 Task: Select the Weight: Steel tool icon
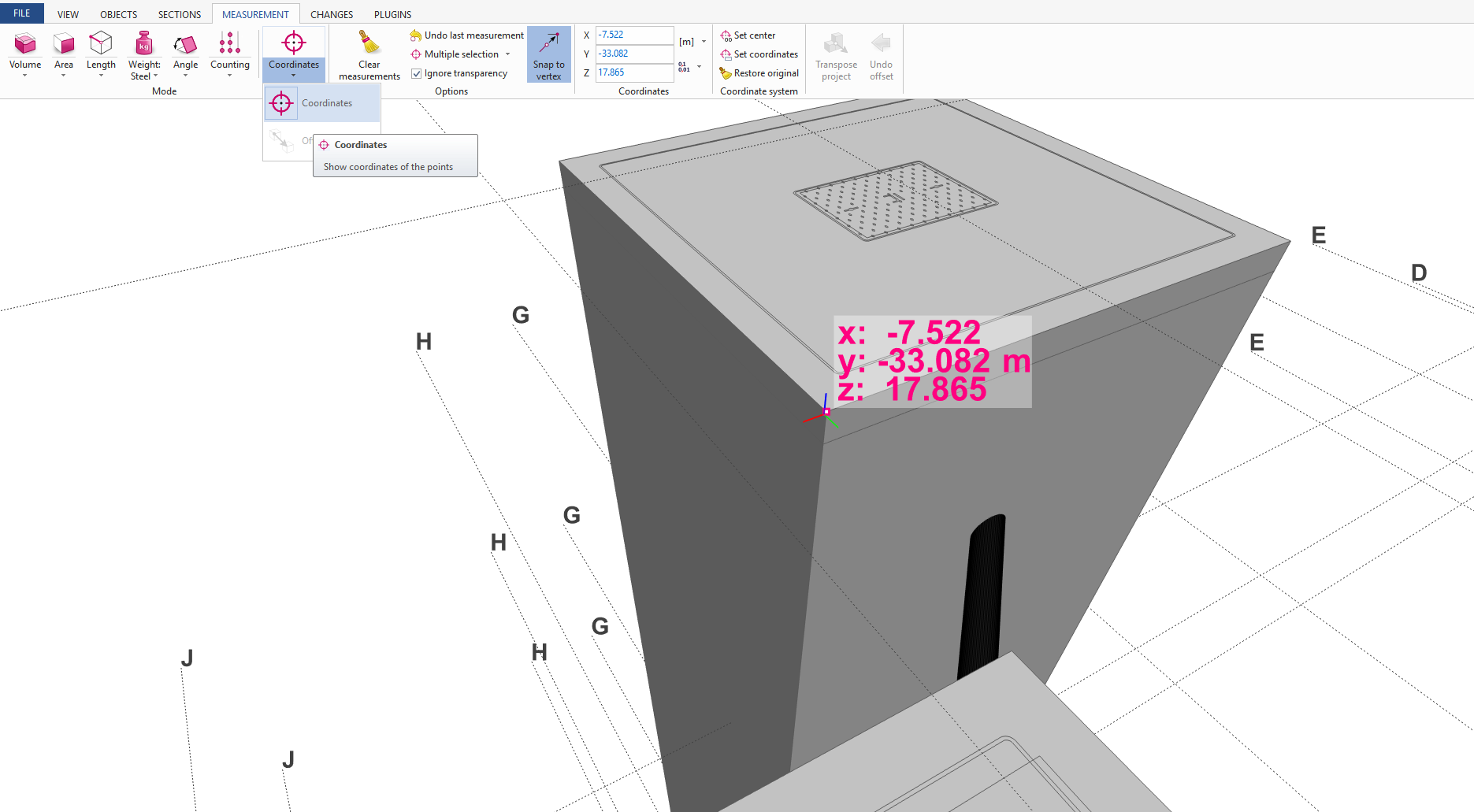pyautogui.click(x=144, y=43)
